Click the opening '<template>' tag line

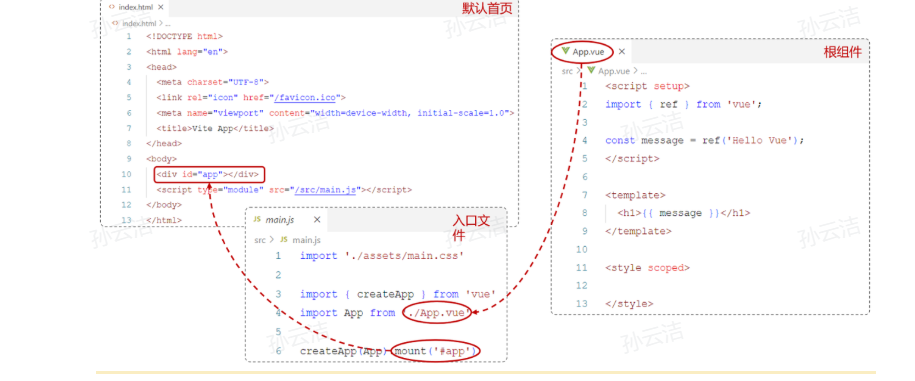tap(635, 195)
